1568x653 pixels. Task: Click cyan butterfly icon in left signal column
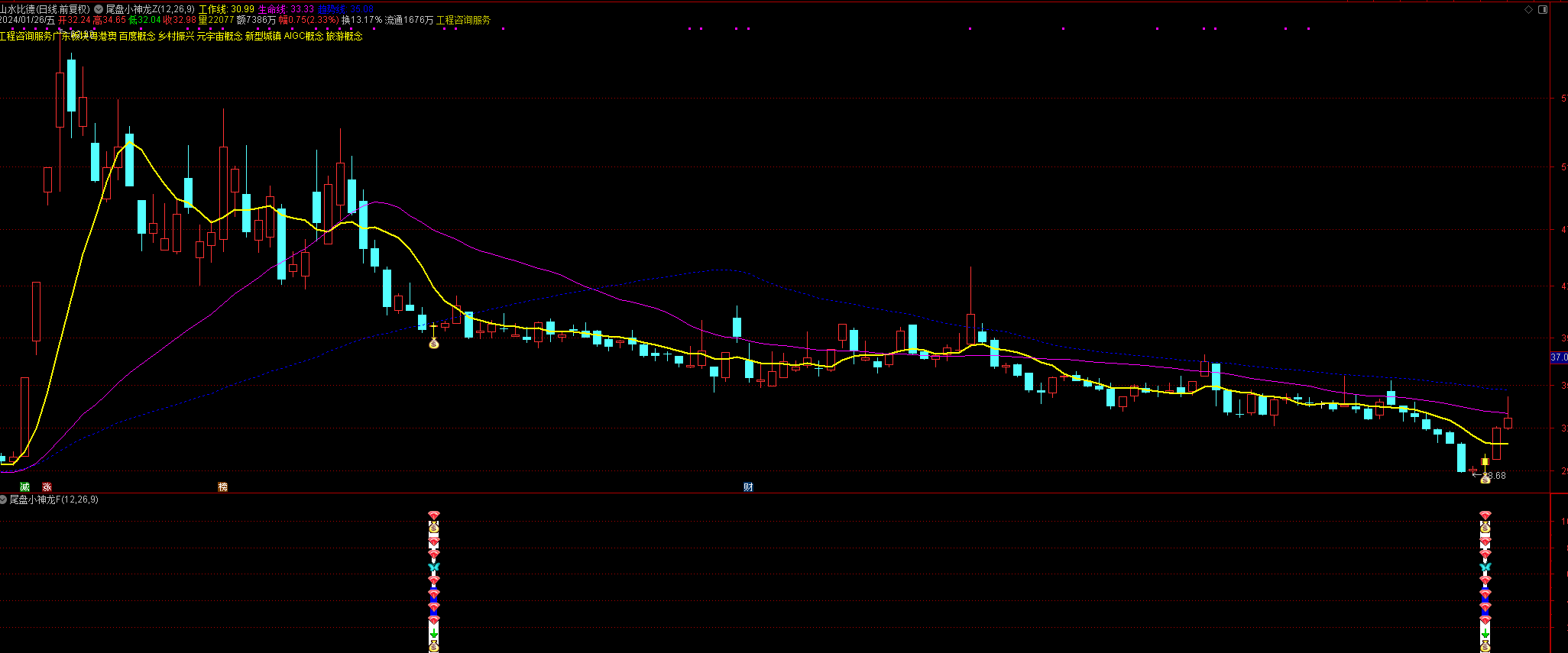[434, 567]
